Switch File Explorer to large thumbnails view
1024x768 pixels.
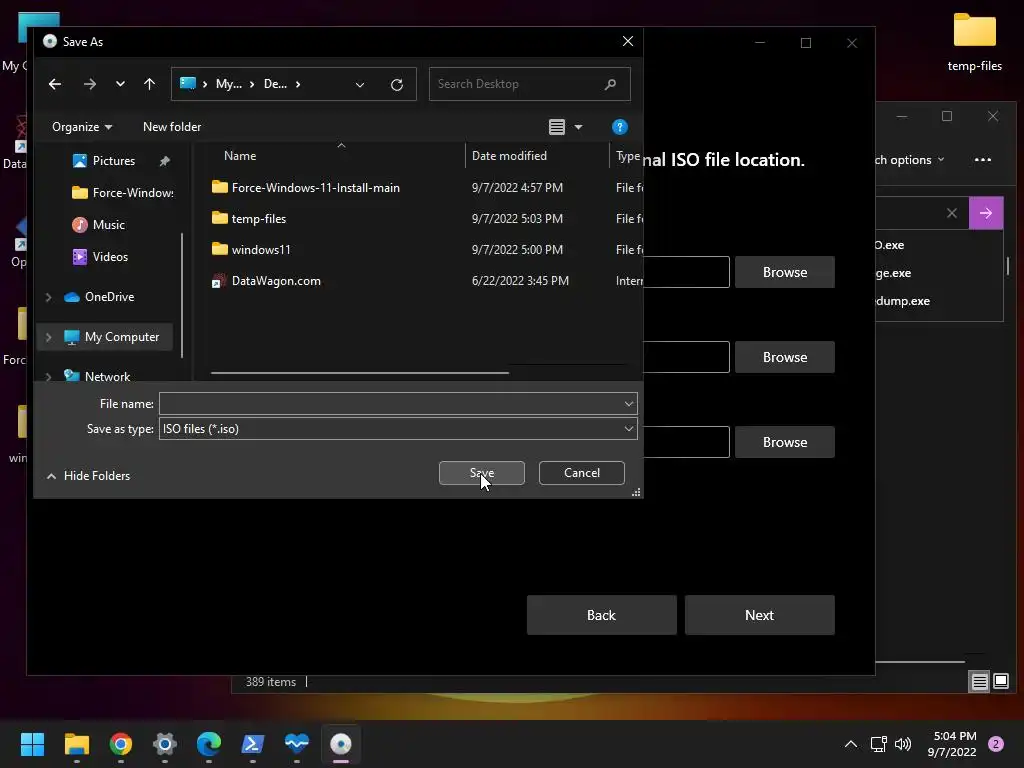(x=1001, y=682)
